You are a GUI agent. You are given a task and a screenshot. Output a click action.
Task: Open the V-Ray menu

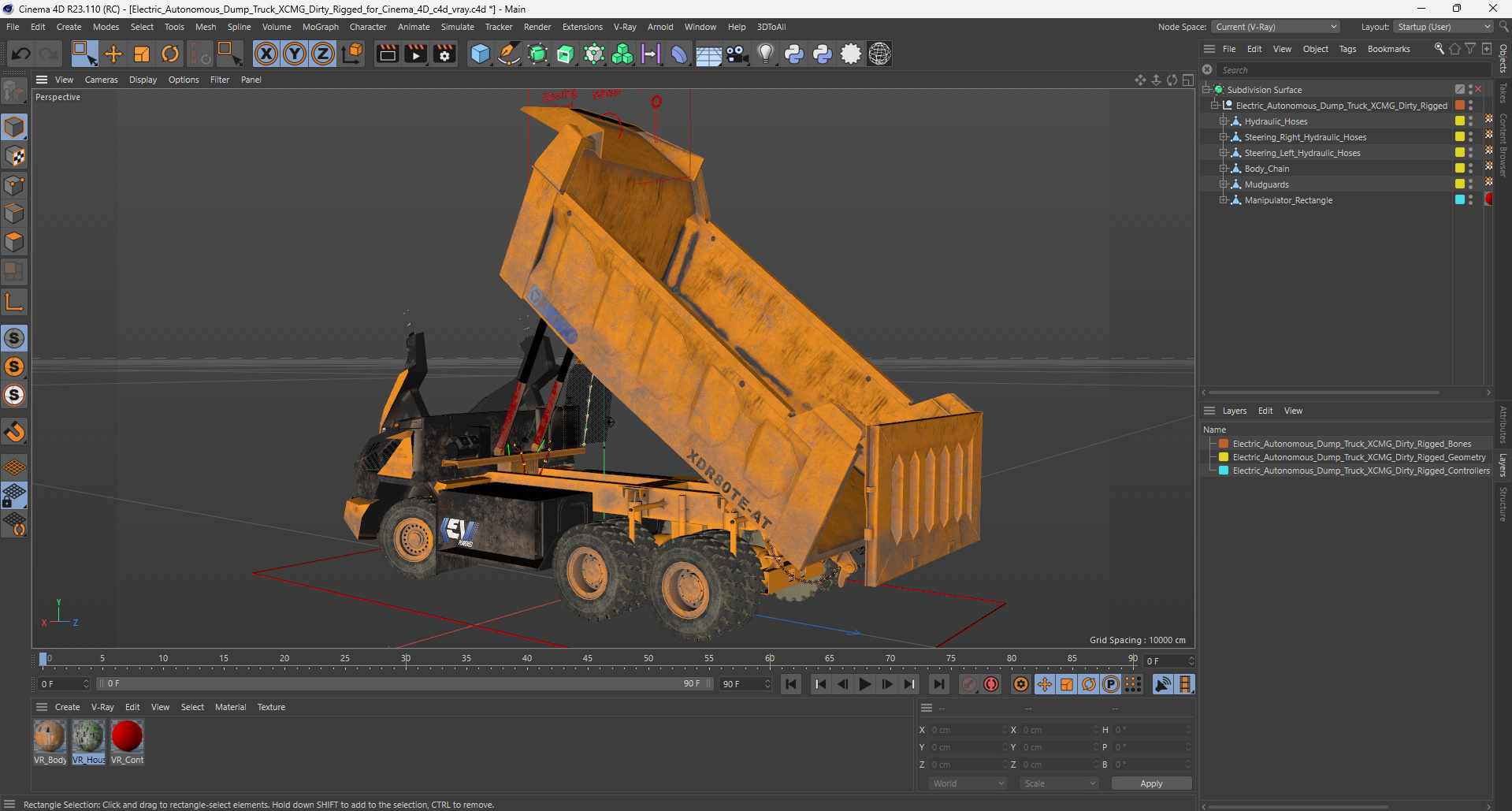[625, 27]
